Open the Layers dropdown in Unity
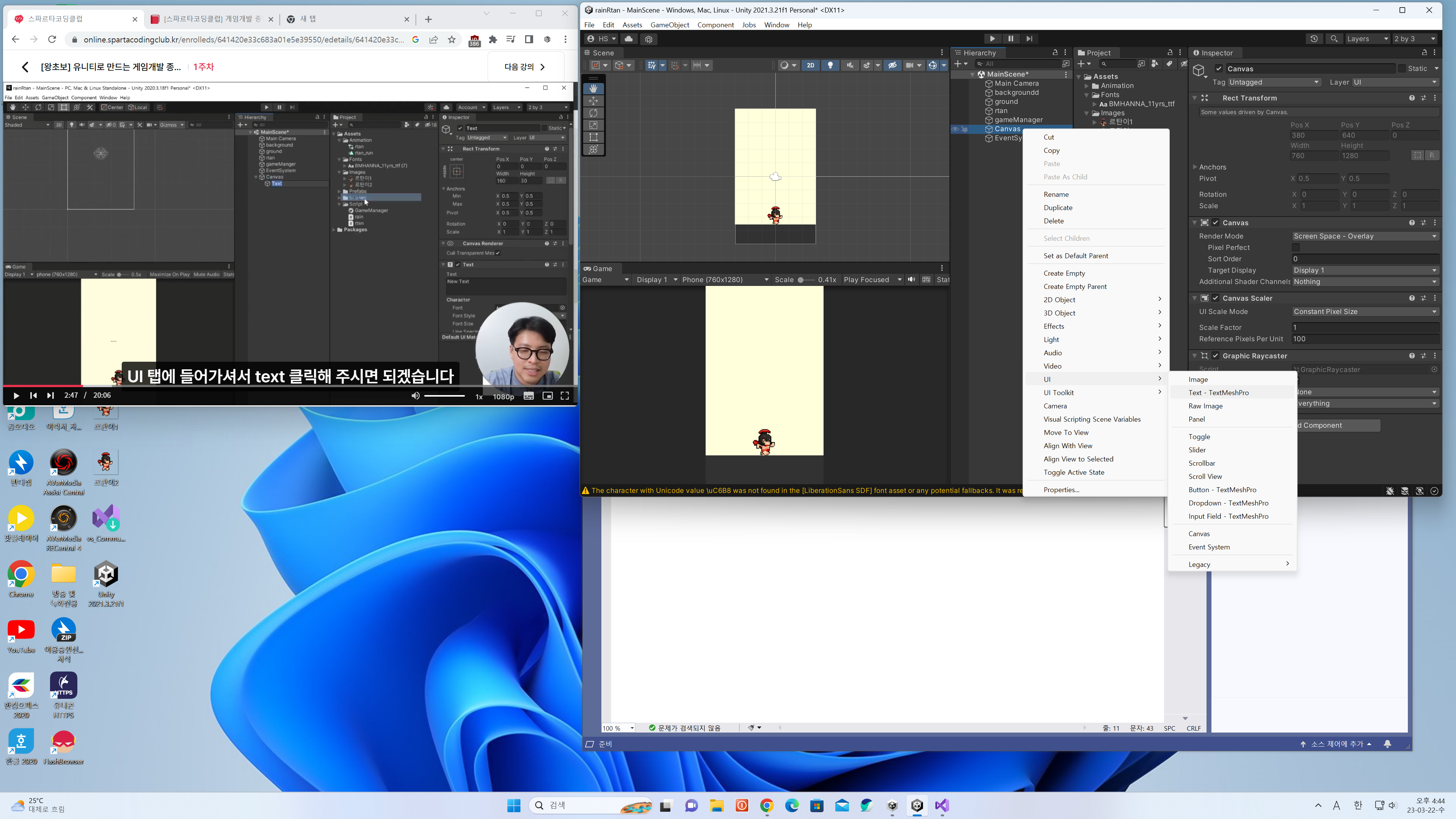 (x=1367, y=39)
